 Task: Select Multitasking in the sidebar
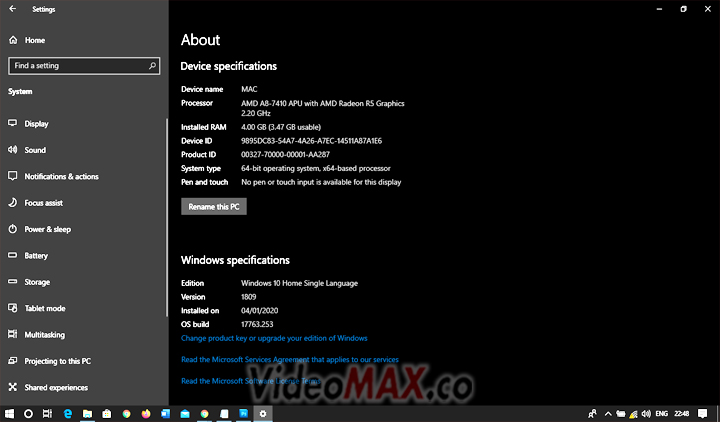(x=45, y=335)
